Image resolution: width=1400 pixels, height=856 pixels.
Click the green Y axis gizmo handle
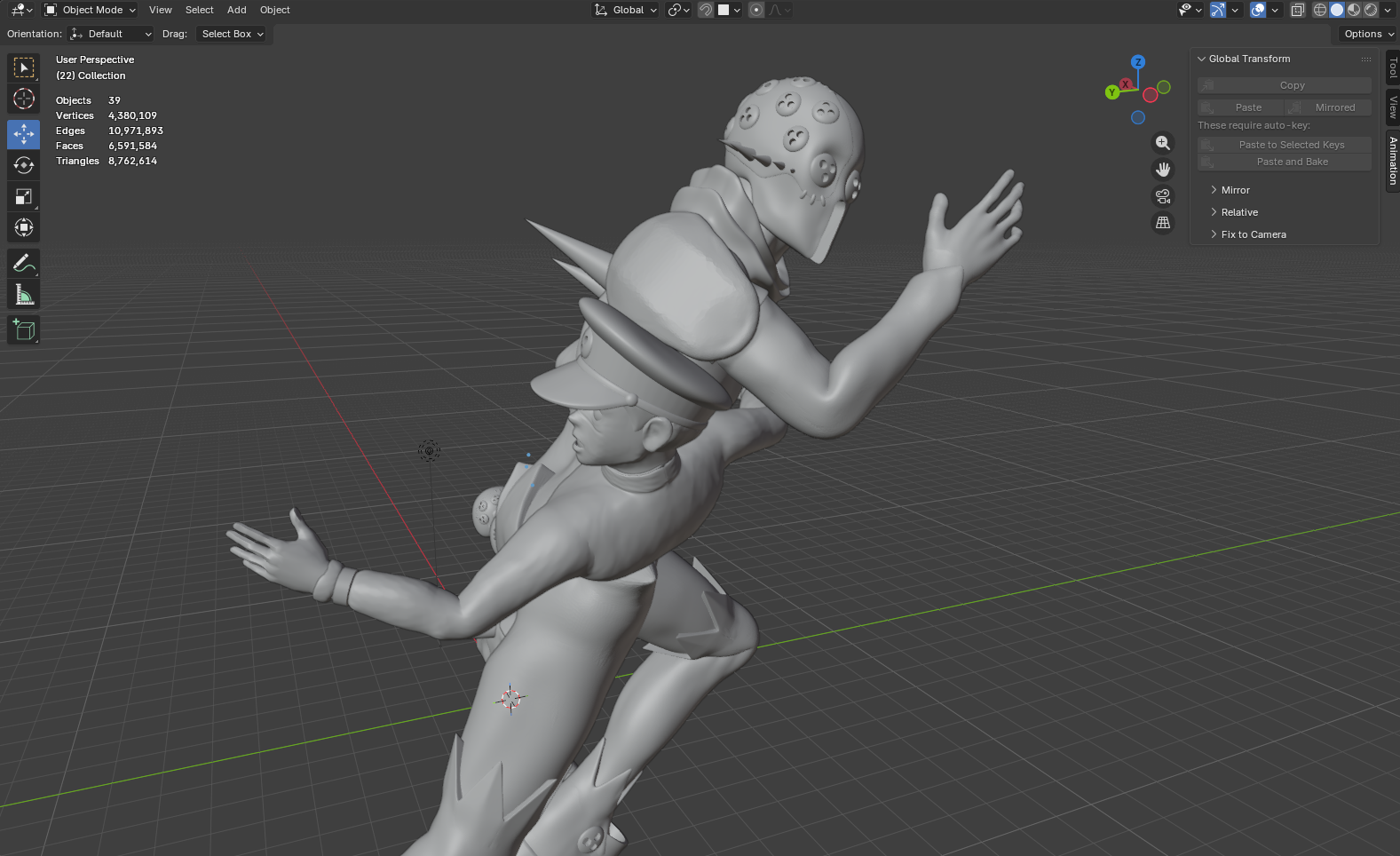[1112, 92]
